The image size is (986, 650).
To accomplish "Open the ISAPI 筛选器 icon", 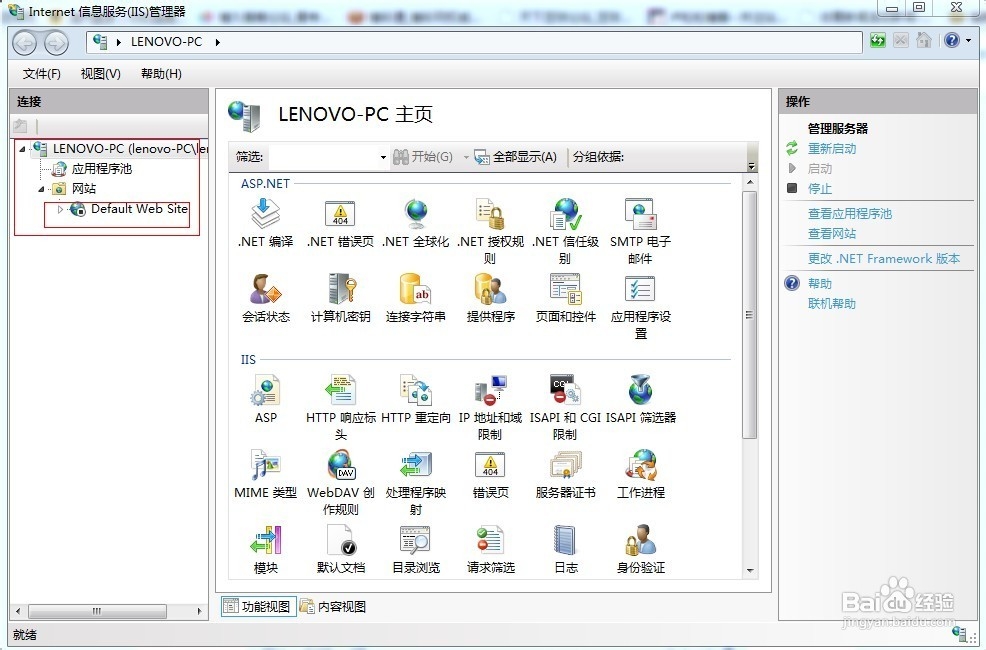I will [640, 390].
